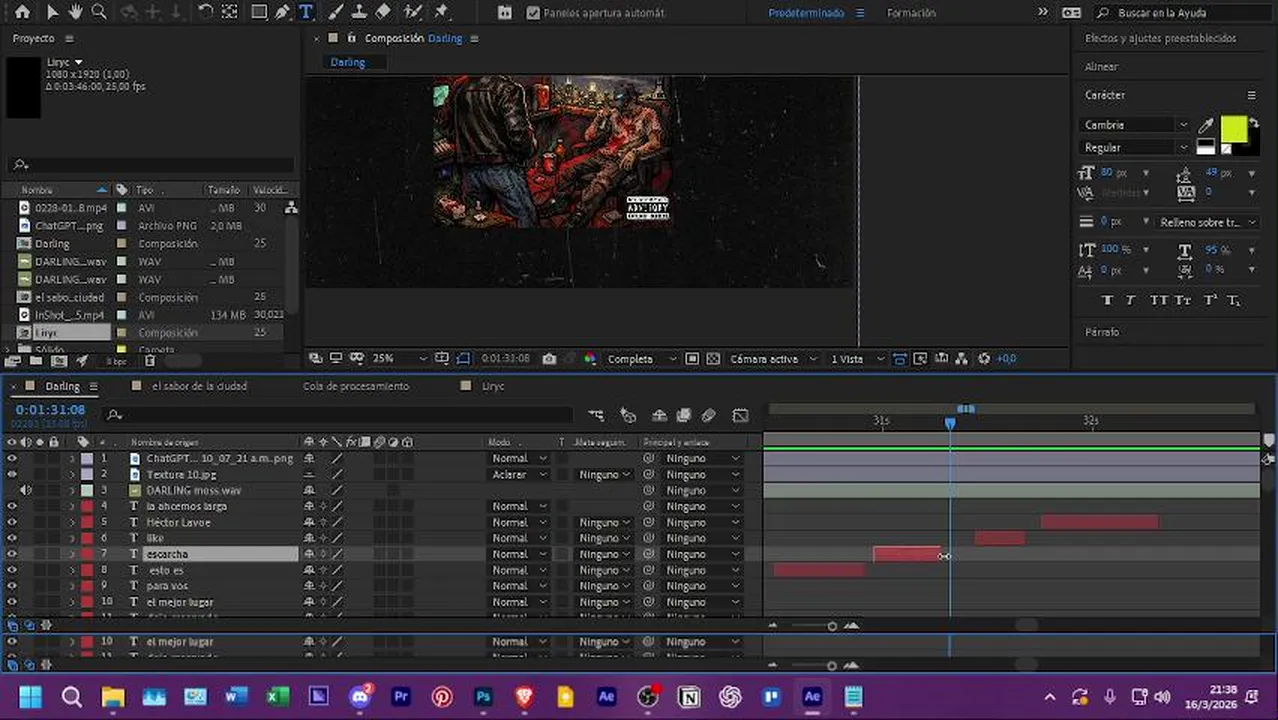
Task: Click the eyedropper in Carácter panel
Action: pos(1206,126)
